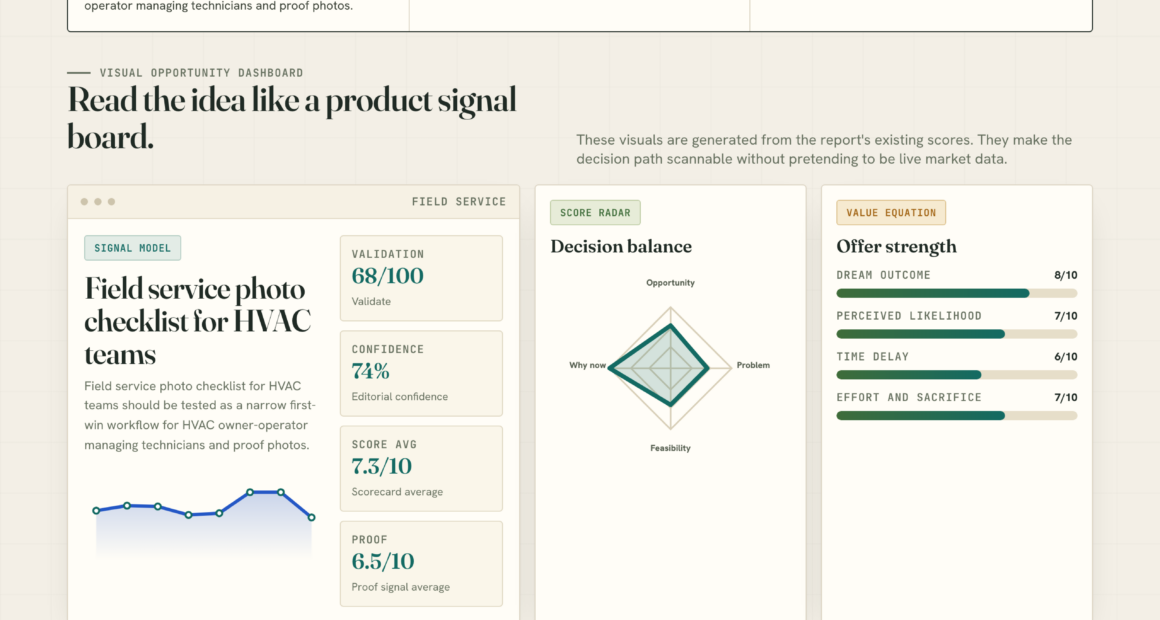Select the Validation 68/100 card
1160x620 pixels.
pos(421,278)
